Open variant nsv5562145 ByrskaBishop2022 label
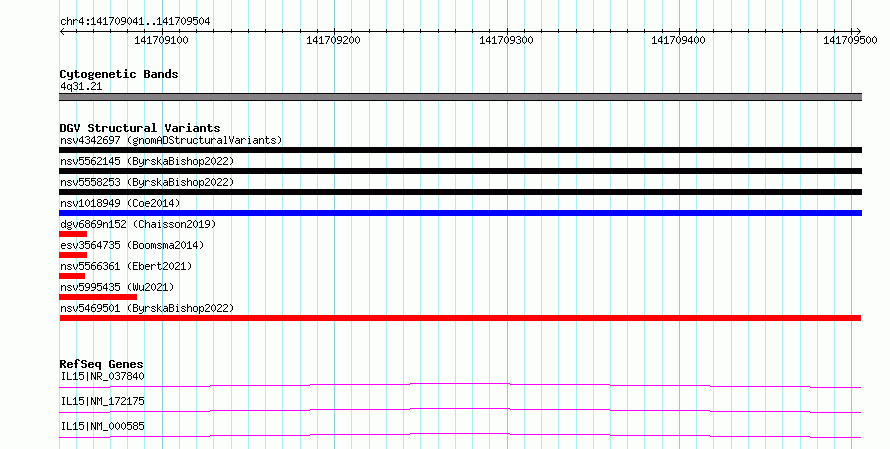This screenshot has height=449, width=890. pyautogui.click(x=147, y=161)
